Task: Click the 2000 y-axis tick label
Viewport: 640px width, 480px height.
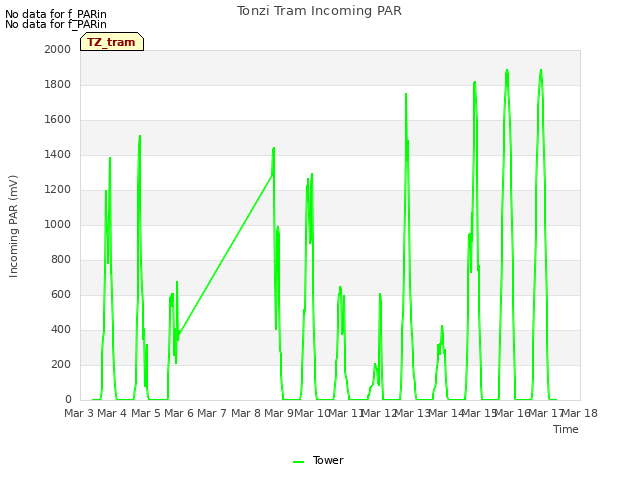Action: point(58,49)
